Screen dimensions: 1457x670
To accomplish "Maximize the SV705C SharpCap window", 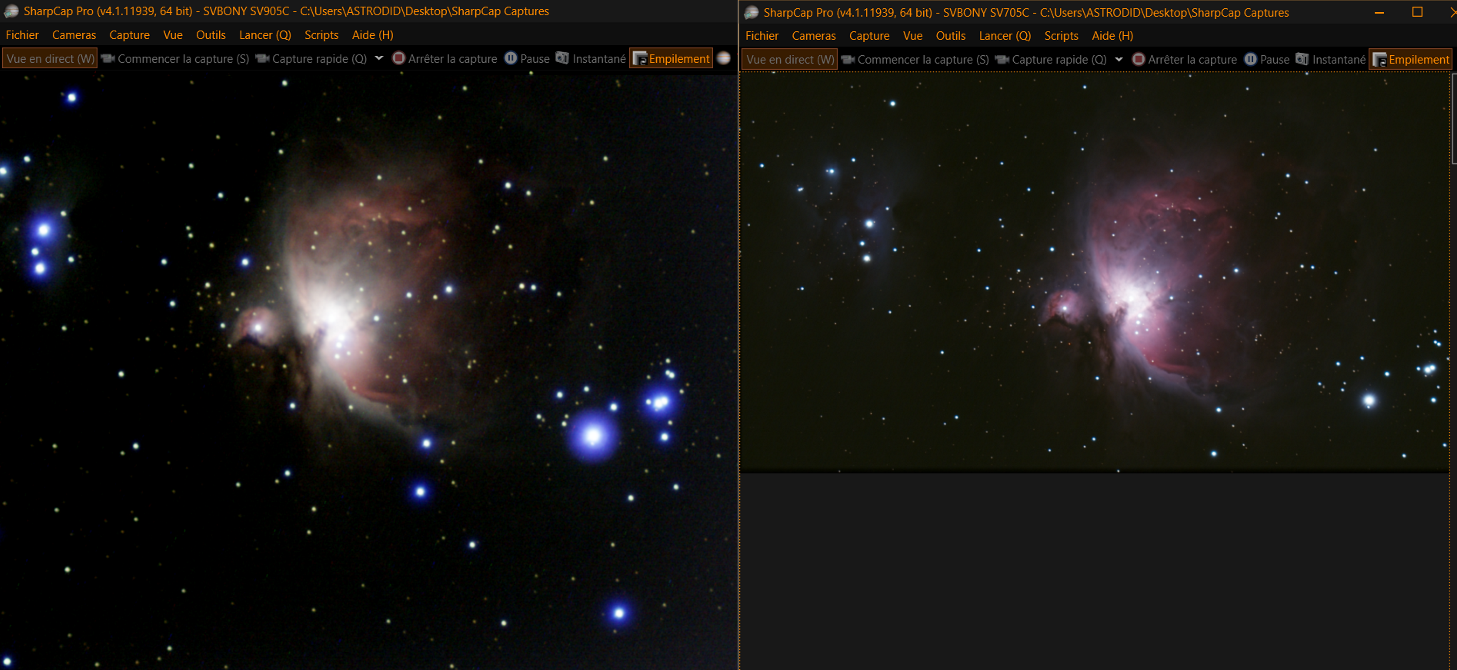I will click(1417, 12).
